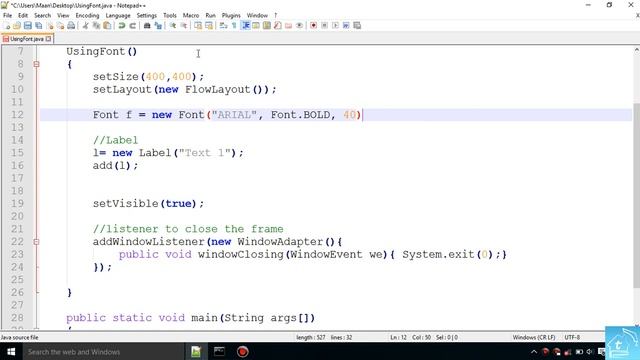640x360 pixels.
Task: Open the Function List toolbar icon
Action: (x=278, y=25)
